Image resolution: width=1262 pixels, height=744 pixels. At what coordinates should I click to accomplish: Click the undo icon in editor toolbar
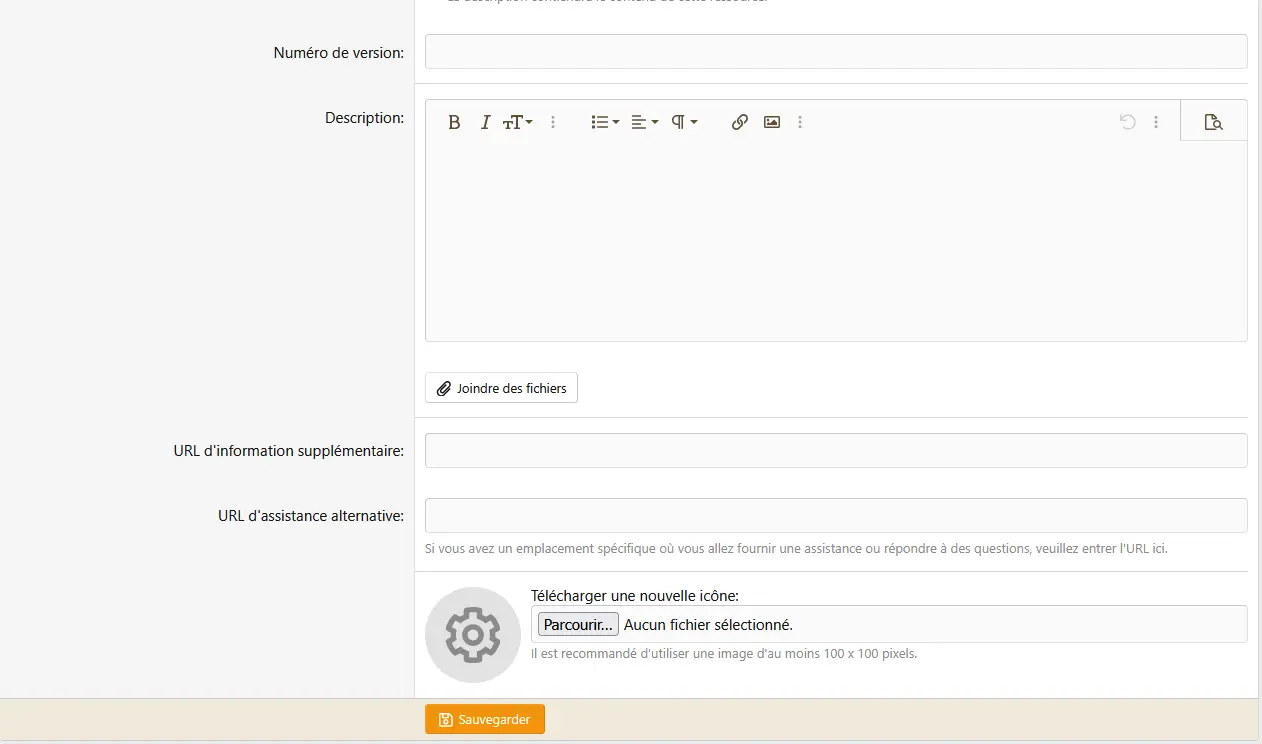(1127, 122)
